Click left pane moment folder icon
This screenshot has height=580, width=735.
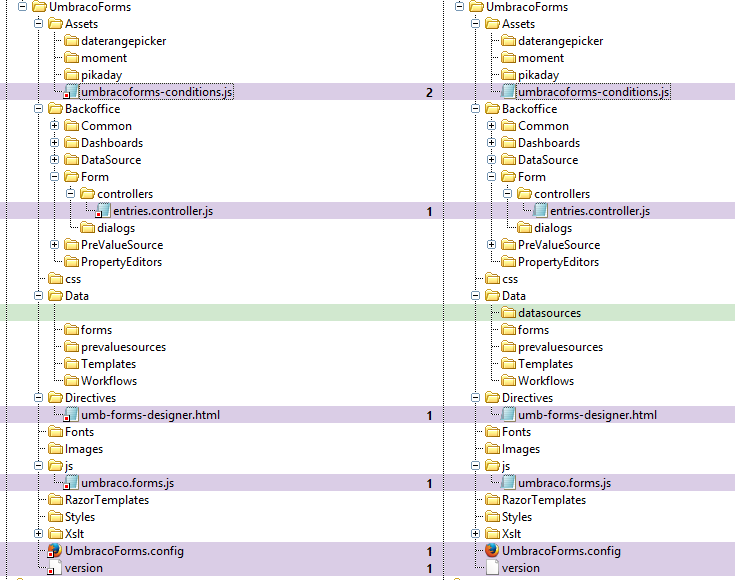pos(71,57)
